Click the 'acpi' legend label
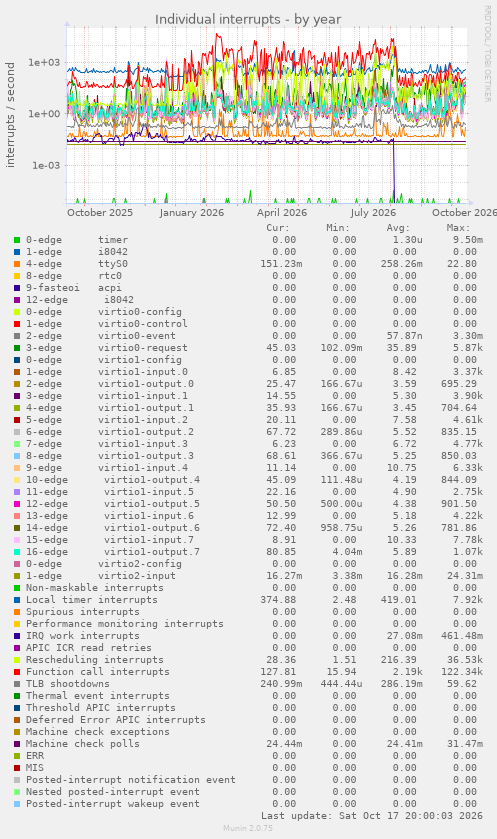This screenshot has height=839, width=497. click(110, 288)
